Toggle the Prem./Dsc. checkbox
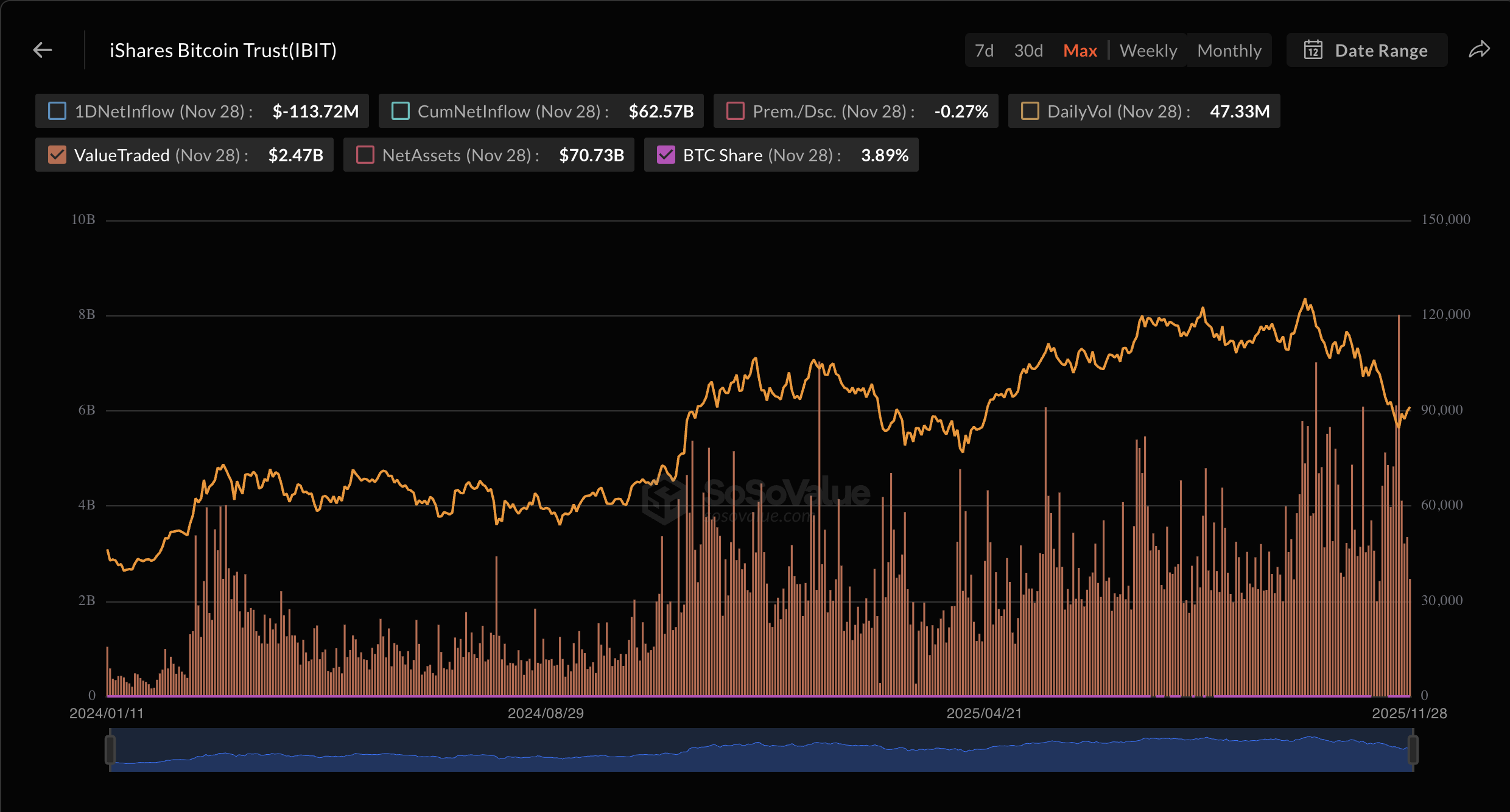Image resolution: width=1510 pixels, height=812 pixels. [x=736, y=111]
